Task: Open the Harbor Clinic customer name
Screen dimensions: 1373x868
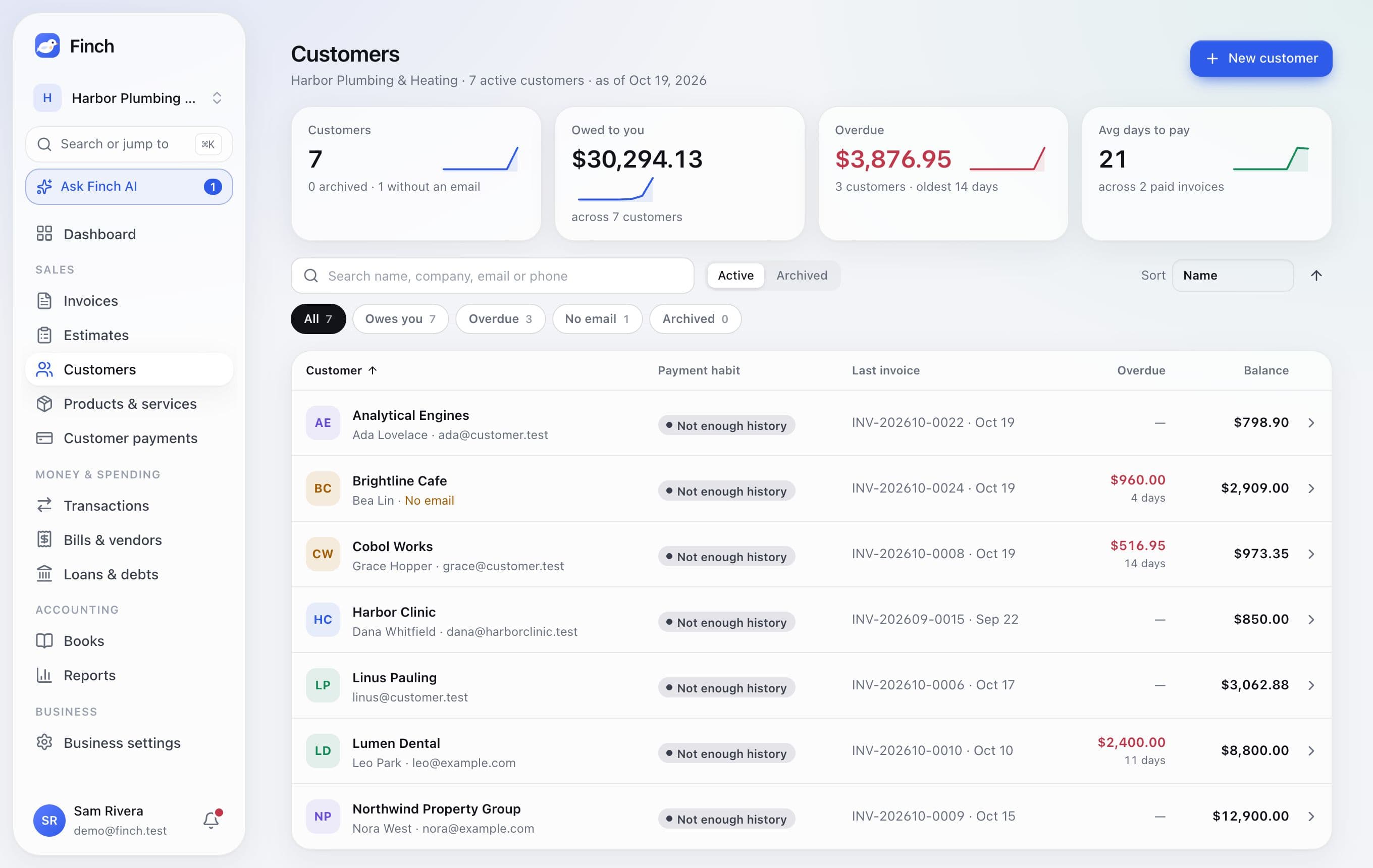Action: [394, 612]
